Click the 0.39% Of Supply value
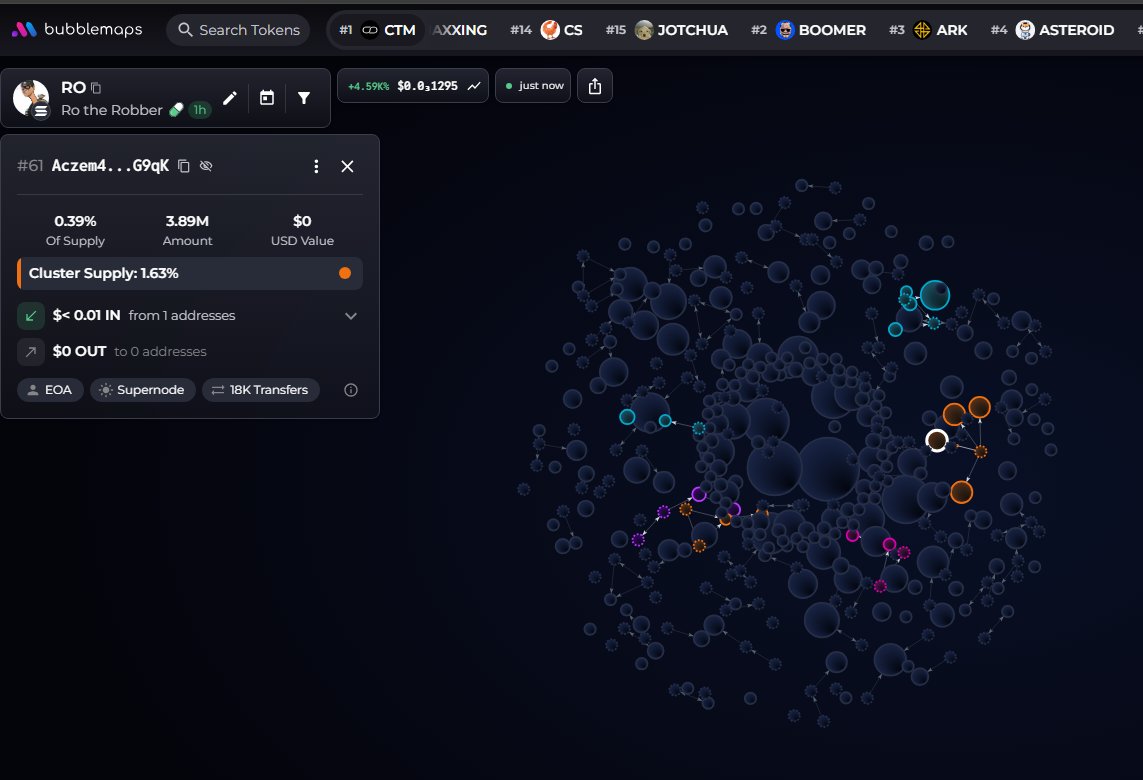The width and height of the screenshot is (1143, 780). (75, 221)
